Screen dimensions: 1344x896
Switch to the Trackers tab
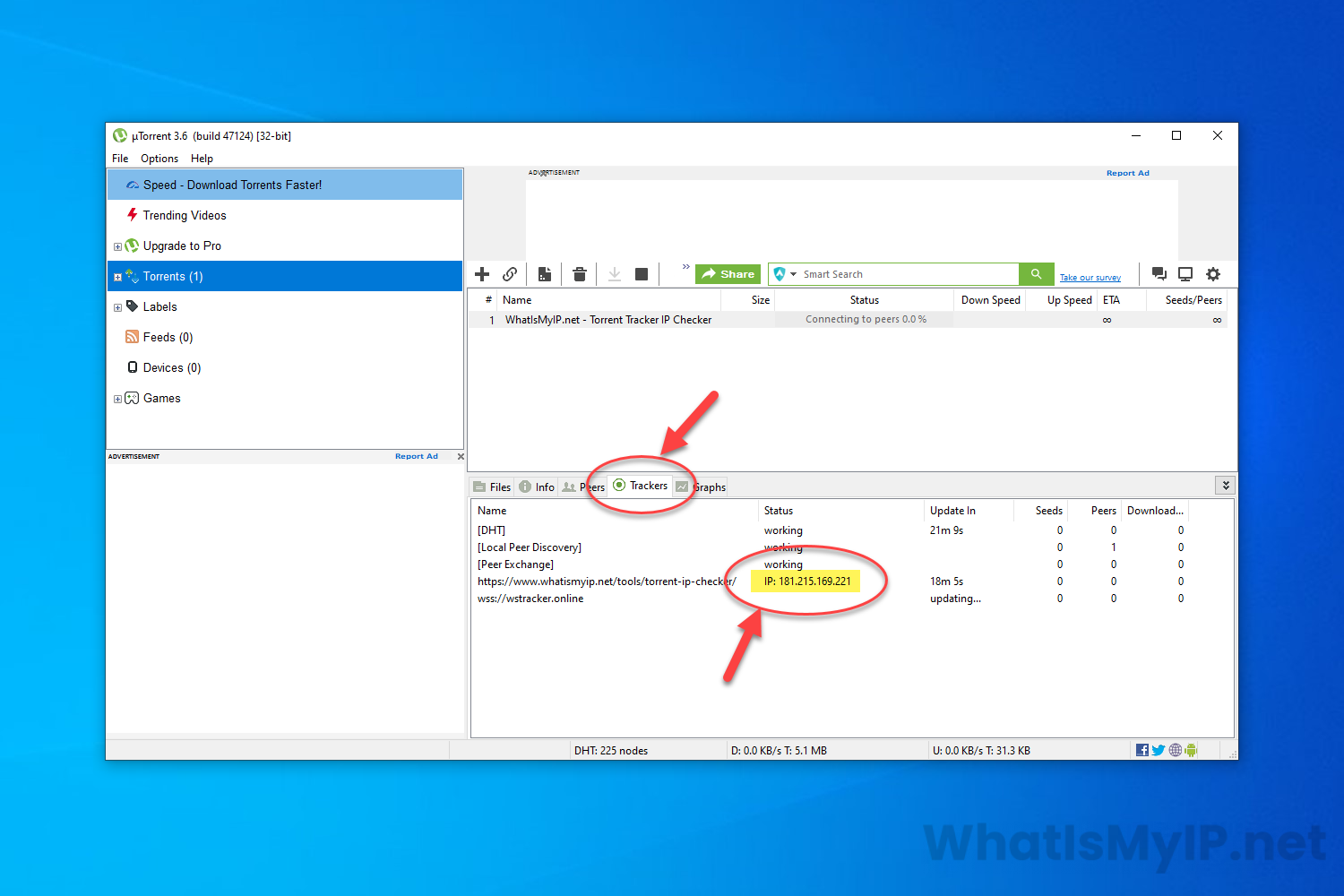(x=641, y=486)
